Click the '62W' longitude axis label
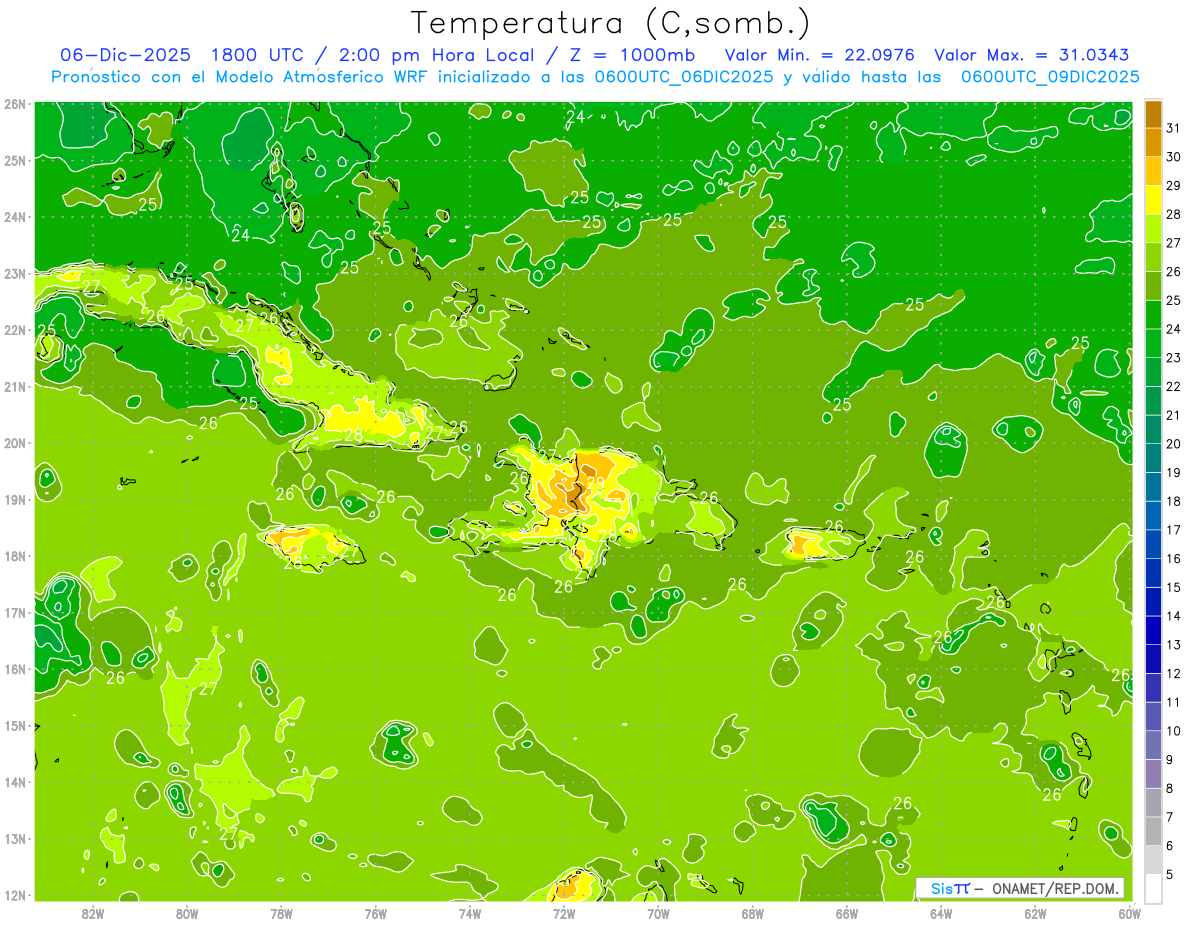Image resolution: width=1200 pixels, height=927 pixels. coord(1035,913)
